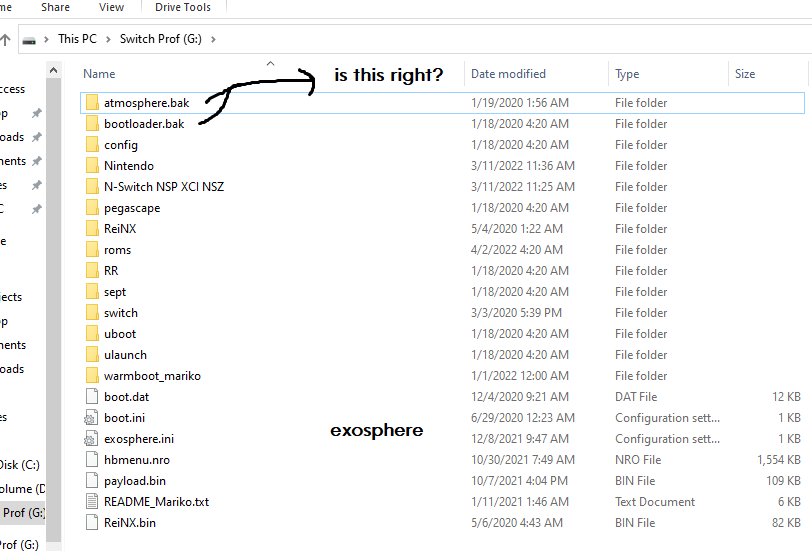
Task: Select the hbmenu.nro file name
Action: (137, 460)
